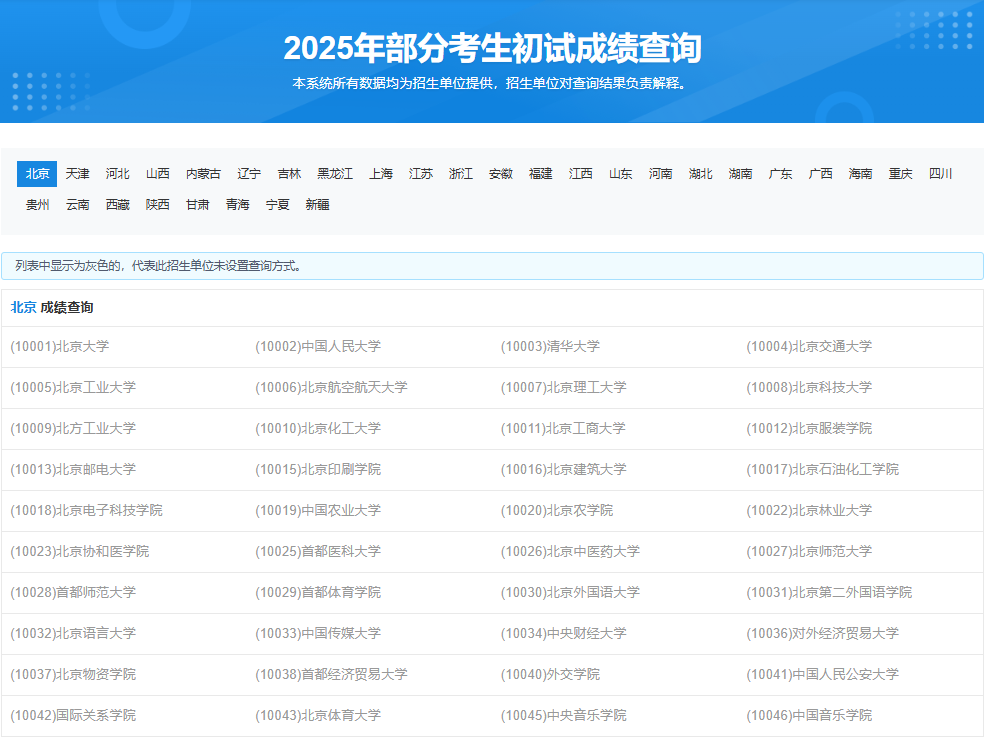Select (10036)对外经济贸易大学 entry
This screenshot has width=984, height=737.
(x=822, y=633)
